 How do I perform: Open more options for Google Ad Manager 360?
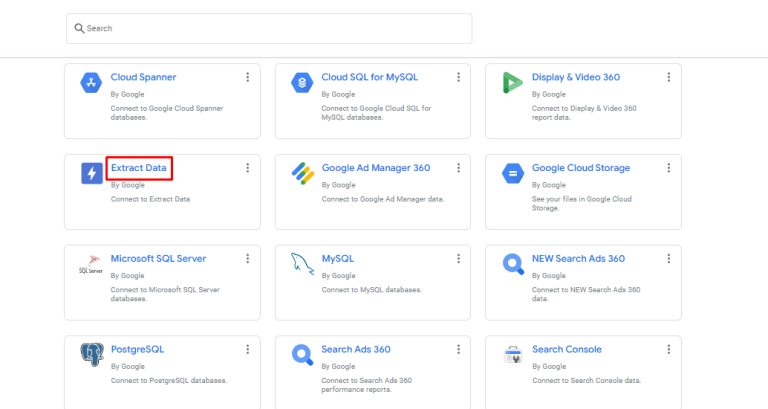[458, 168]
